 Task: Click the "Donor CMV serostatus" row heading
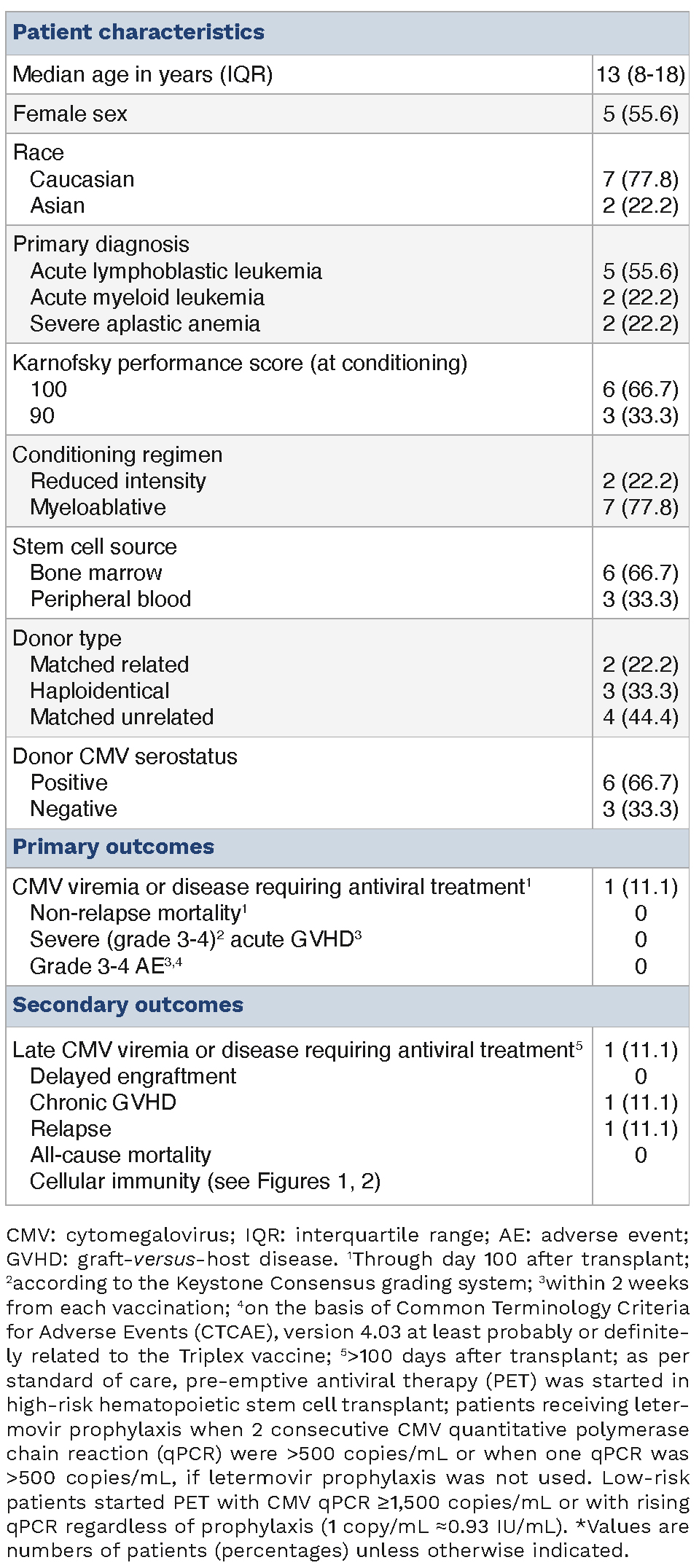125,757
